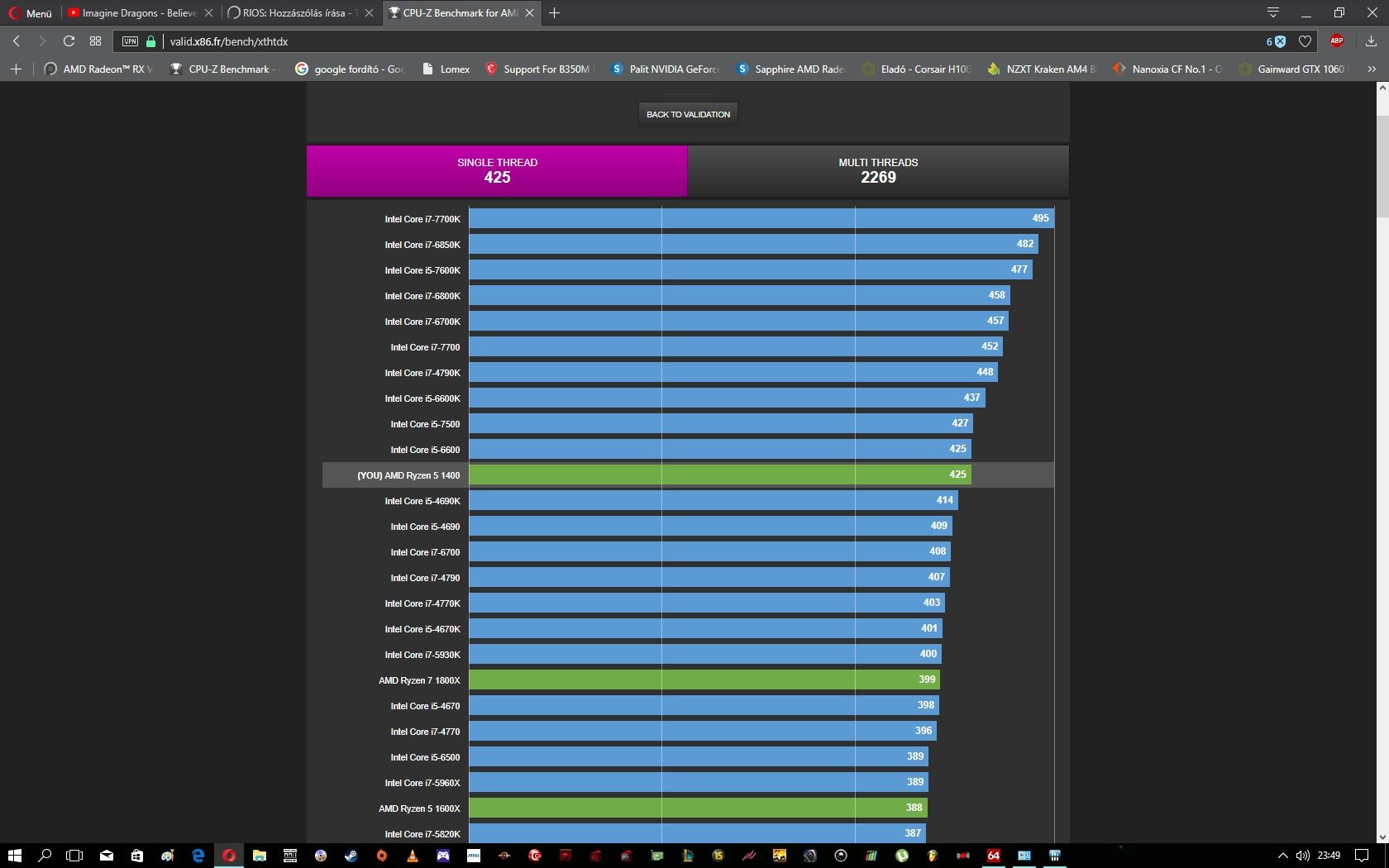Viewport: 1389px width, 868px height.
Task: Open AMD Radeon RX bookmark
Action: coord(98,69)
